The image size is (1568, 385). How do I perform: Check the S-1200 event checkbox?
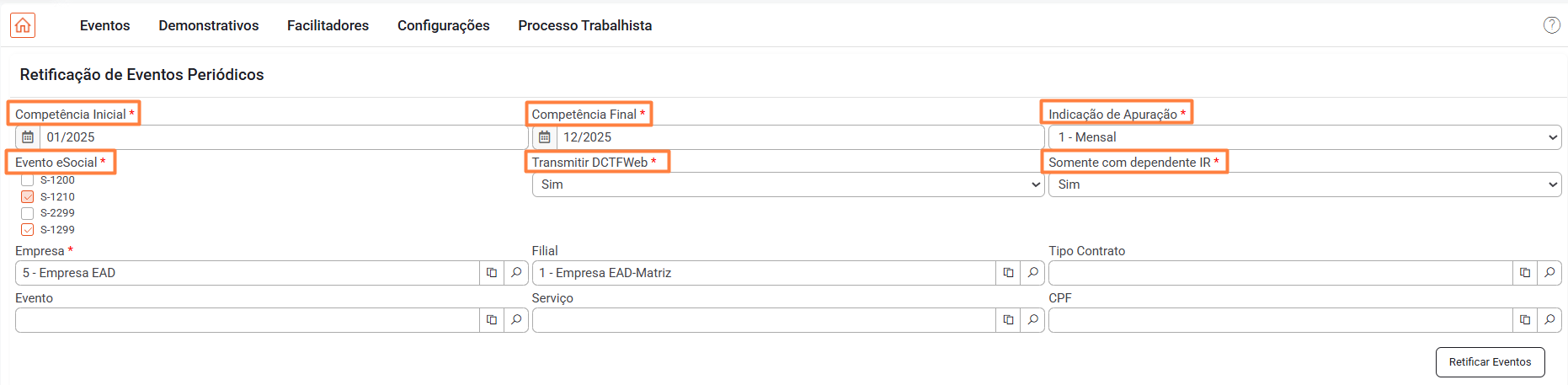pos(28,180)
